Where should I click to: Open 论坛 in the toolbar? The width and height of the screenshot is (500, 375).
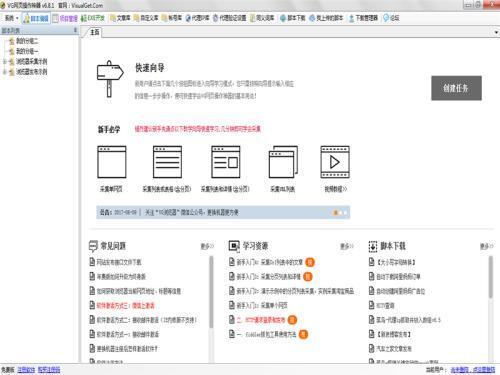tap(391, 18)
